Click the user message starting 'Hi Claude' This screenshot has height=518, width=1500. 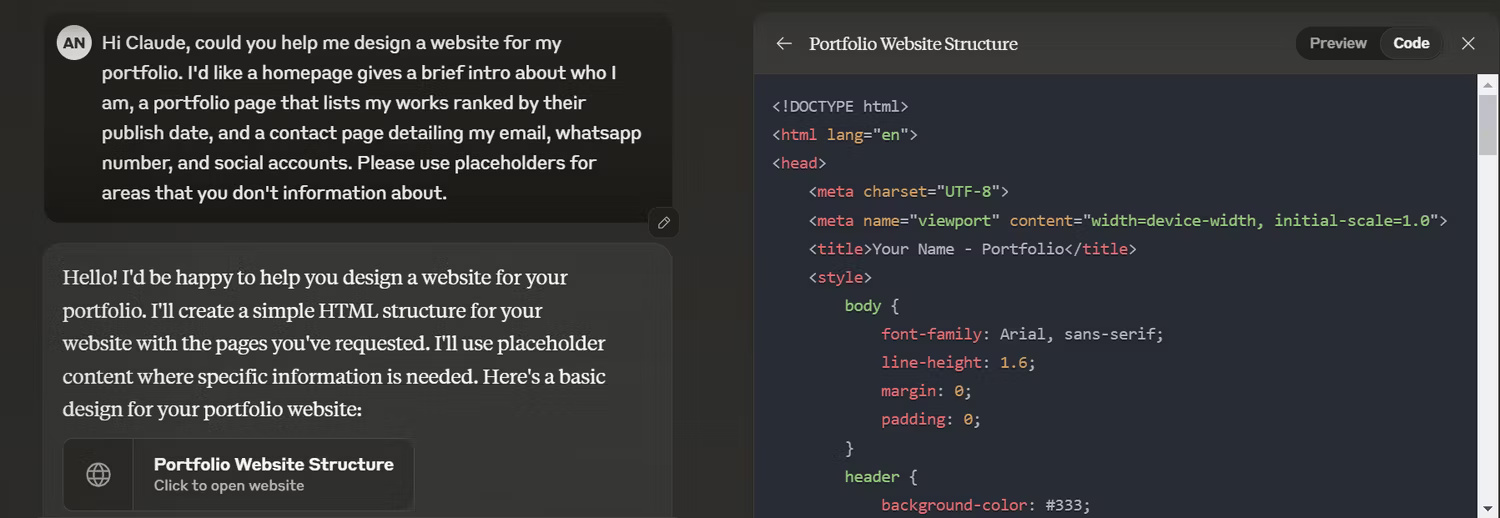[372, 117]
